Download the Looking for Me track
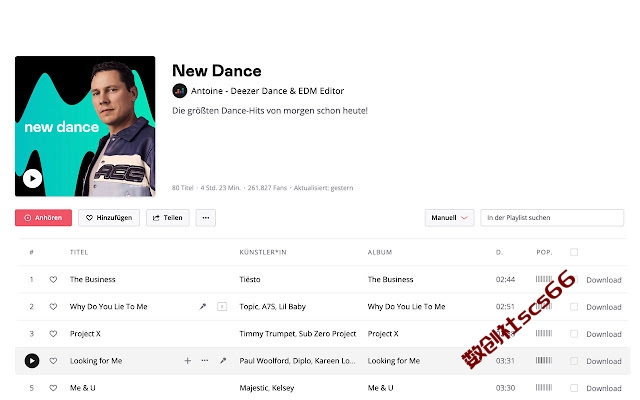This screenshot has height=400, width=640. tap(604, 361)
